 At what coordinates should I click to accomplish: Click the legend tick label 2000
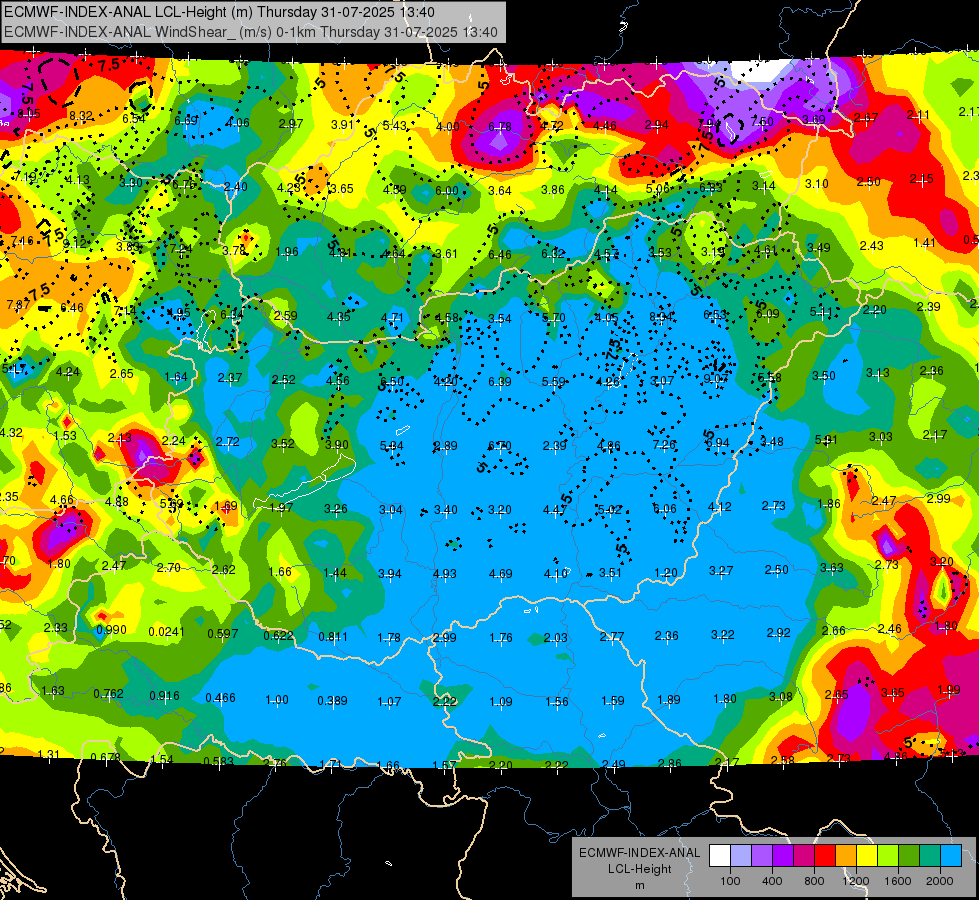(x=940, y=881)
